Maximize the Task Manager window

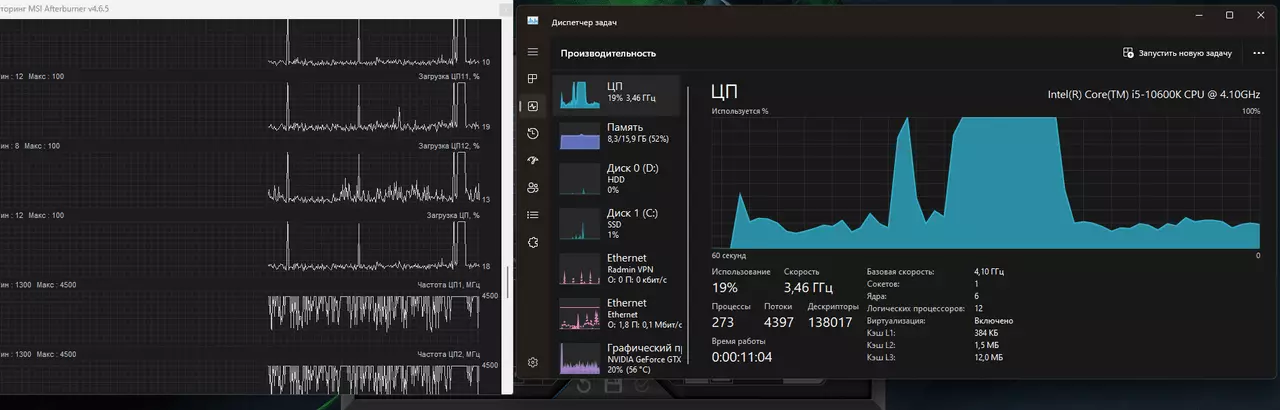(1229, 15)
